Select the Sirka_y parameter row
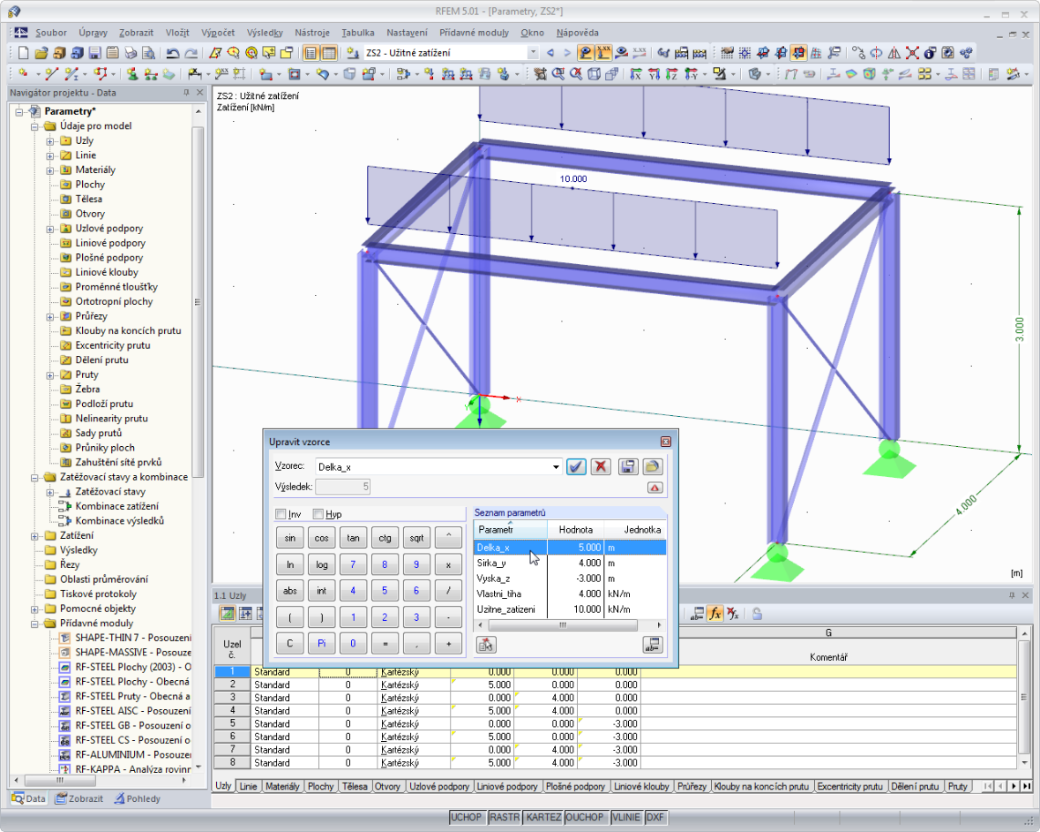The width and height of the screenshot is (1040, 832). [570, 563]
